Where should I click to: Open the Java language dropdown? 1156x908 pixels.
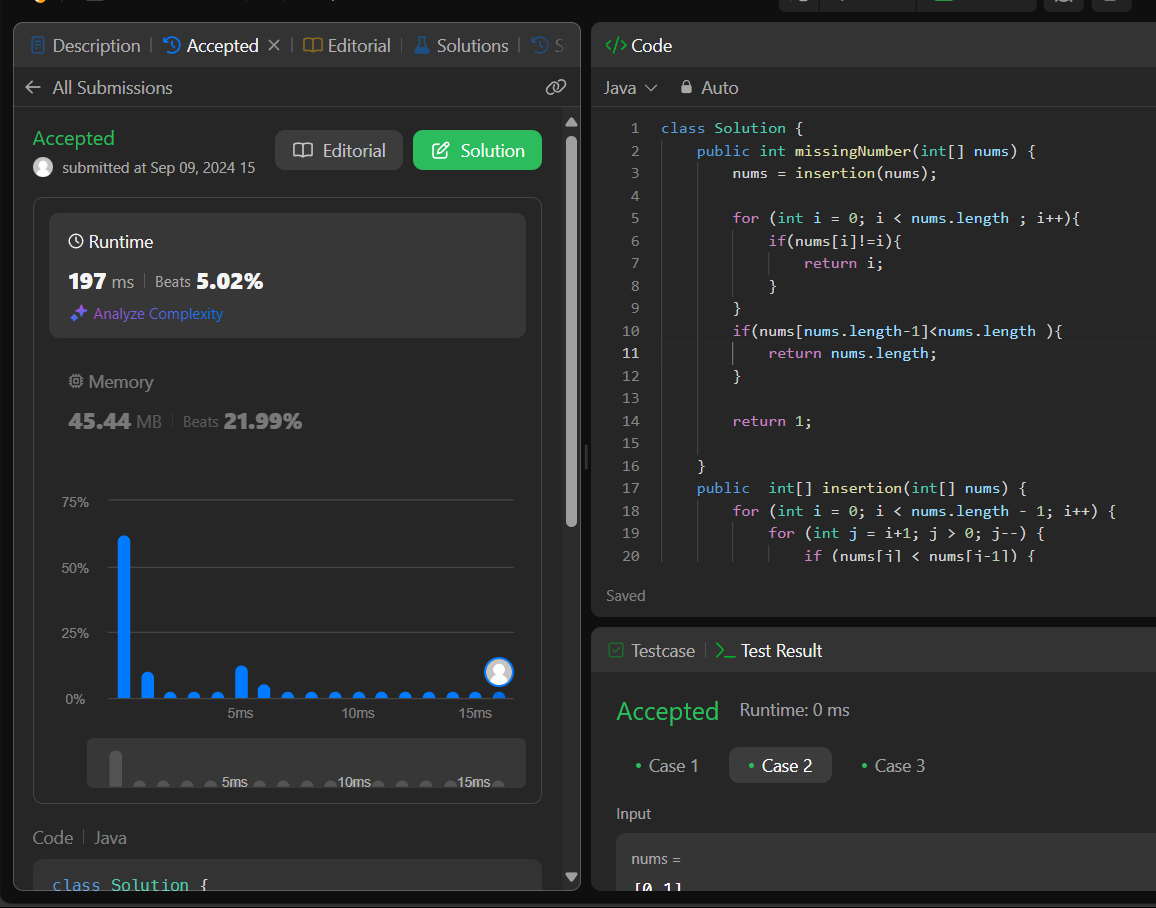coord(630,88)
